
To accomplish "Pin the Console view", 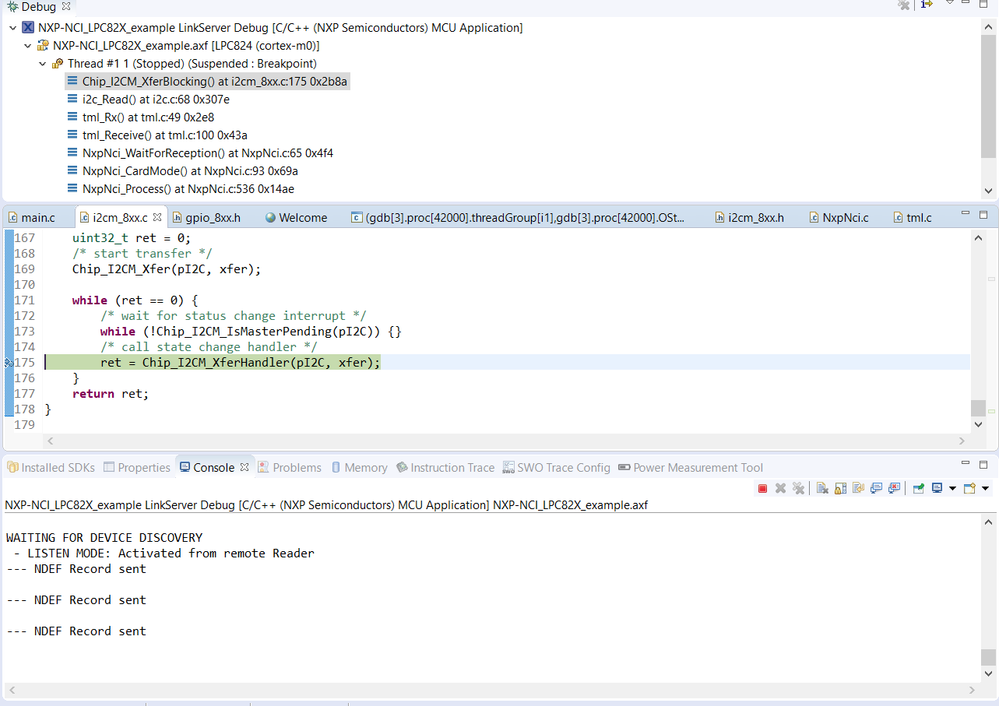I will tap(918, 488).
